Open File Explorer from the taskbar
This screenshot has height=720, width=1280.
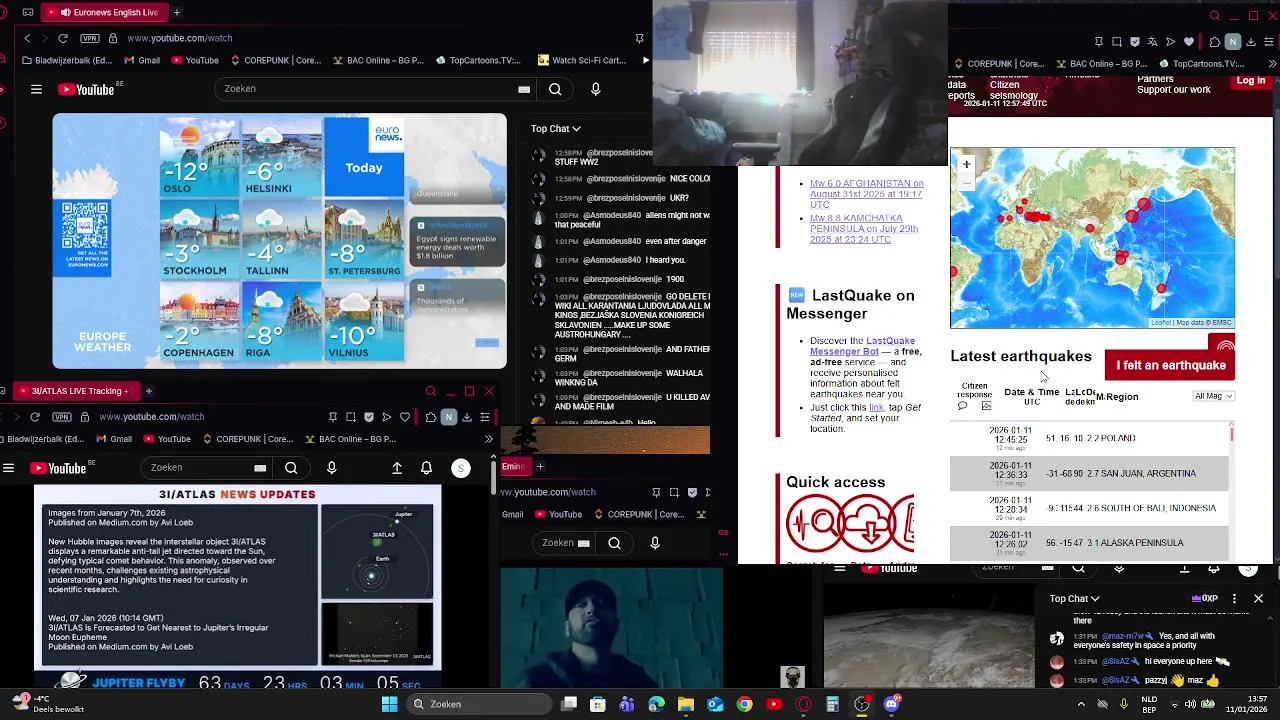pyautogui.click(x=686, y=704)
